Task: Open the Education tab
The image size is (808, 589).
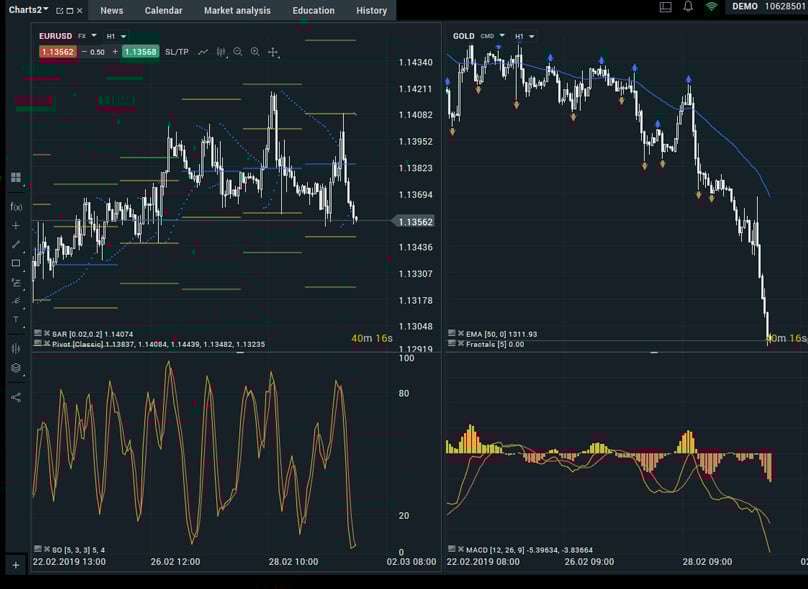Action: click(x=313, y=10)
